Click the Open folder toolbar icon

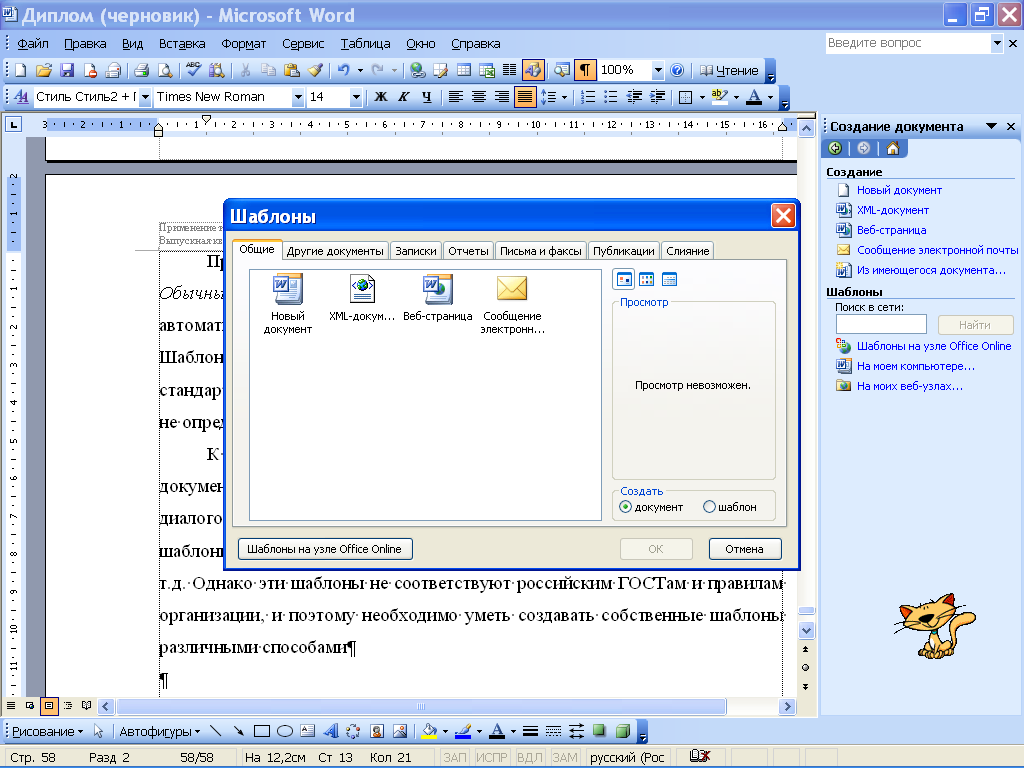(44, 70)
